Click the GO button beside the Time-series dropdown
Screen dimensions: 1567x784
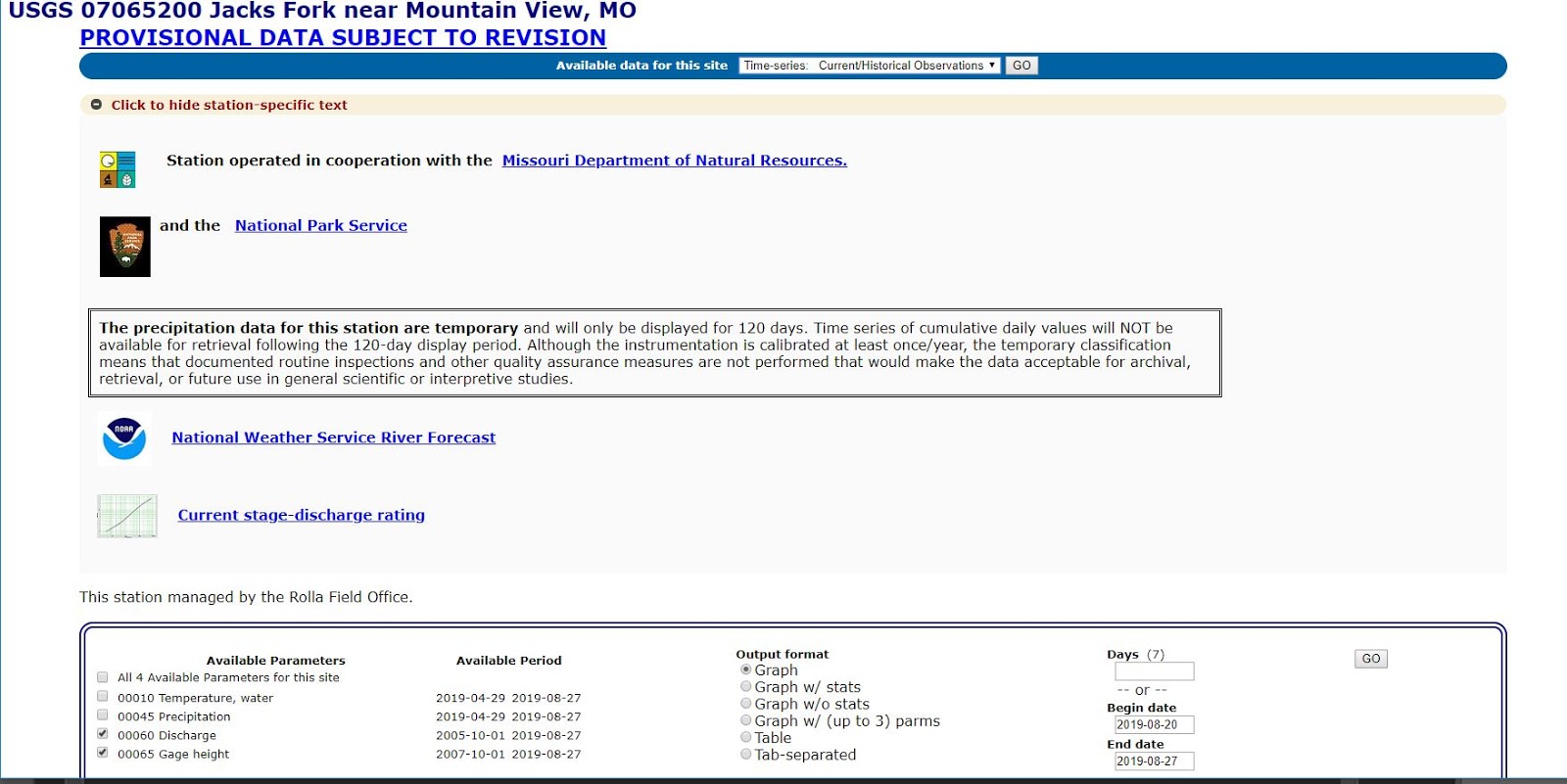click(1021, 66)
